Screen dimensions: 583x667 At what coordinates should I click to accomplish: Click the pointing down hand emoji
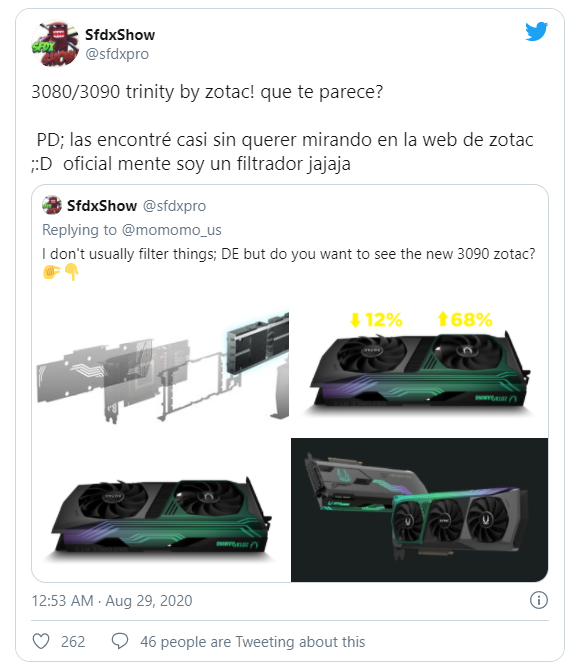(x=71, y=272)
